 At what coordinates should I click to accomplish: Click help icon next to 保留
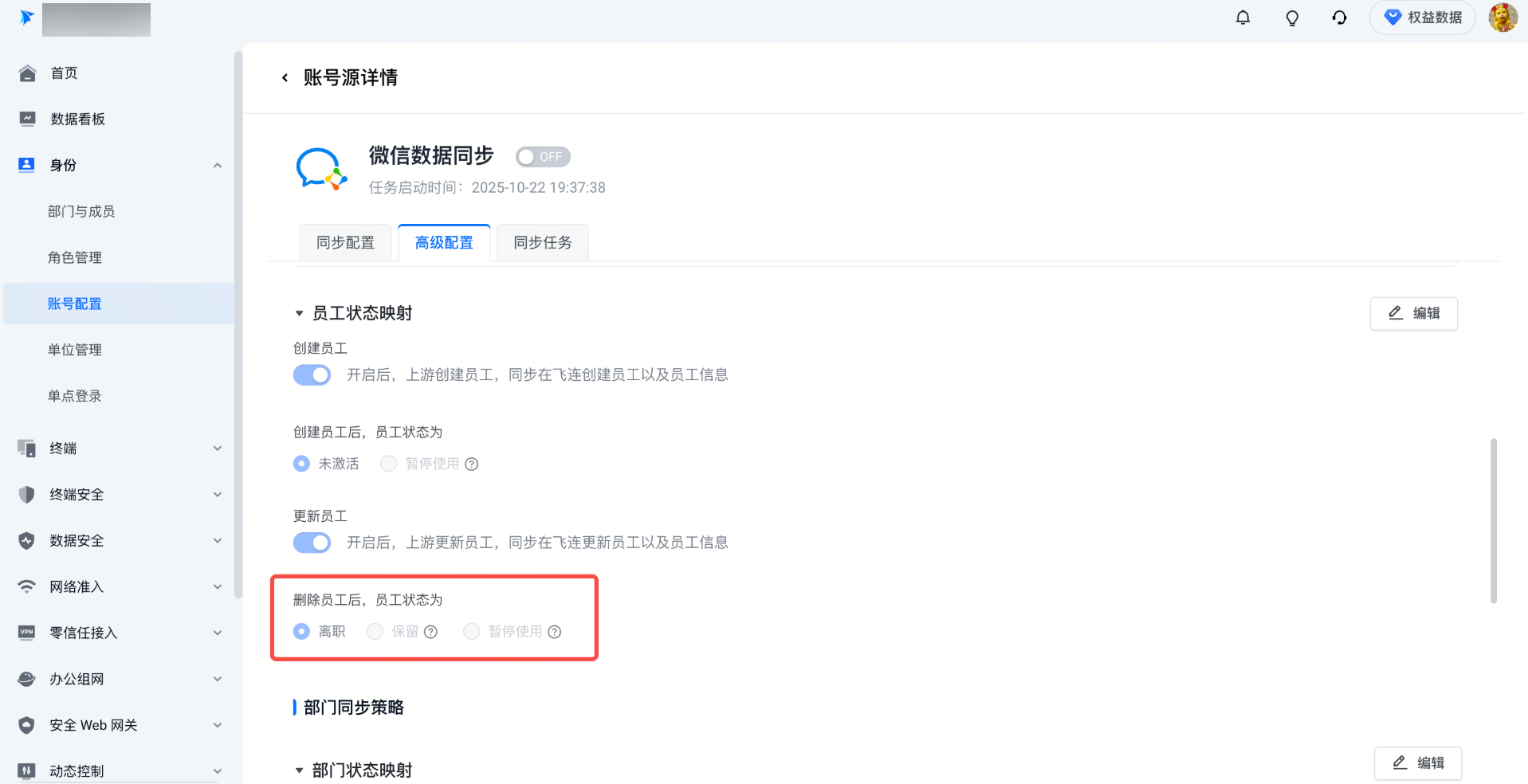430,632
